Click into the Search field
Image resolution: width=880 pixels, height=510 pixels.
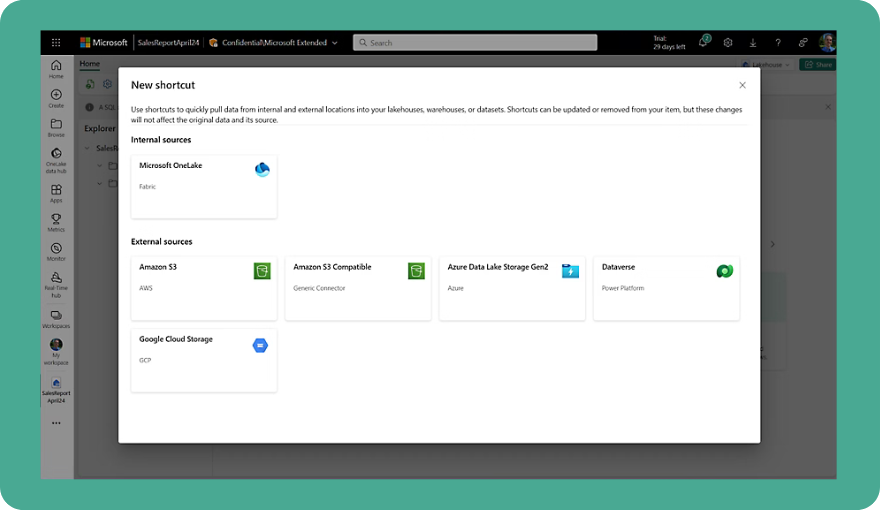coord(475,43)
